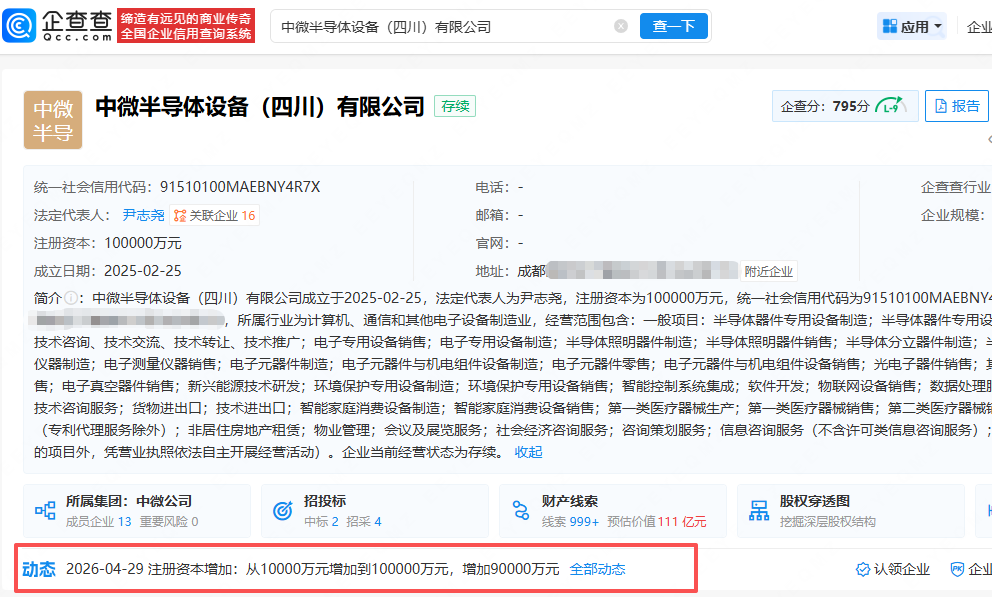The width and height of the screenshot is (992, 597).
Task: Click the PK shield icon
Action: click(x=957, y=569)
